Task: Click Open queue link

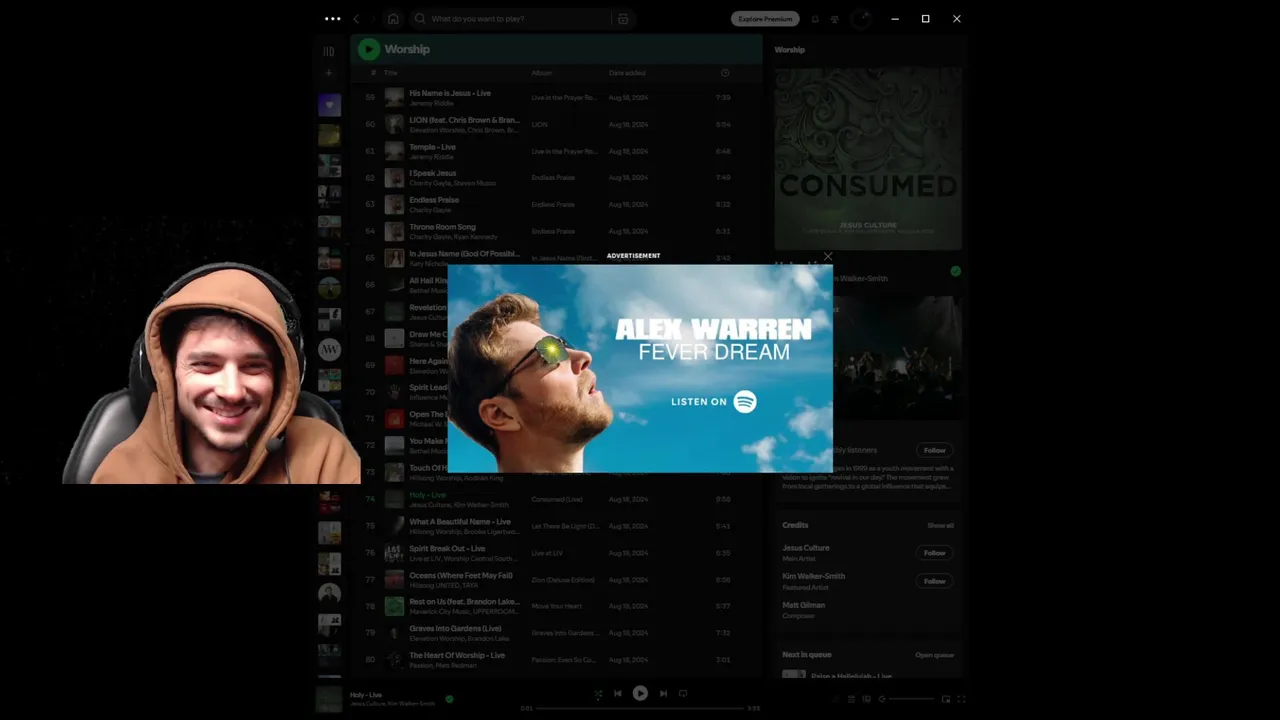Action: click(935, 655)
